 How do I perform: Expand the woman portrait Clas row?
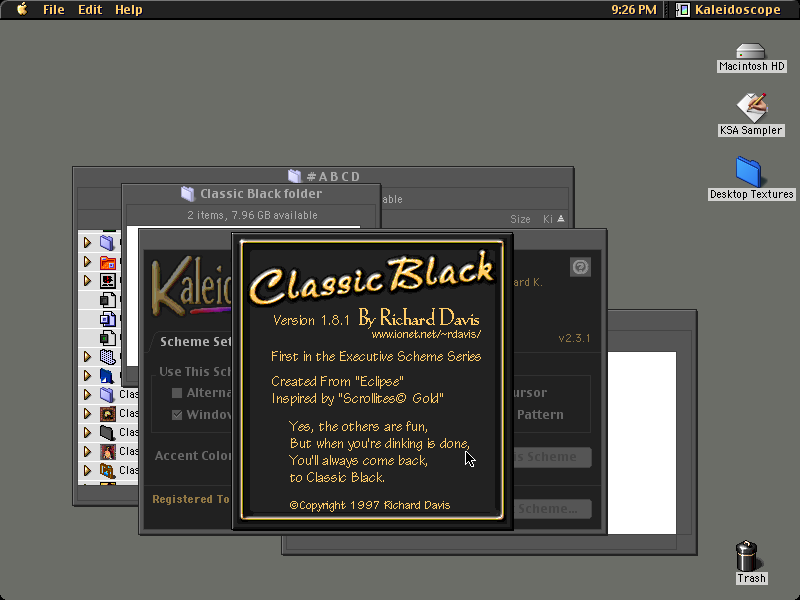click(87, 451)
